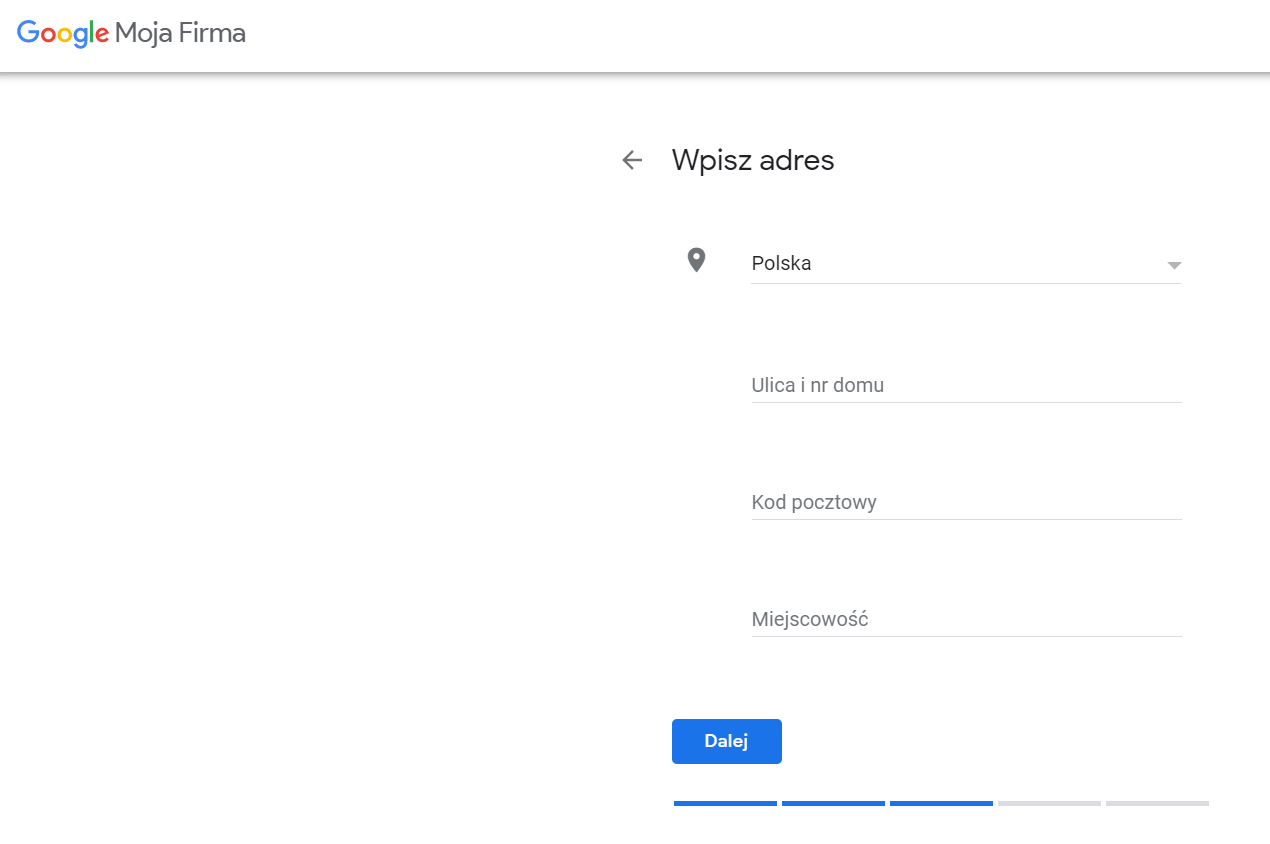1270x844 pixels.
Task: Go back using the left arrow icon
Action: pyautogui.click(x=632, y=160)
